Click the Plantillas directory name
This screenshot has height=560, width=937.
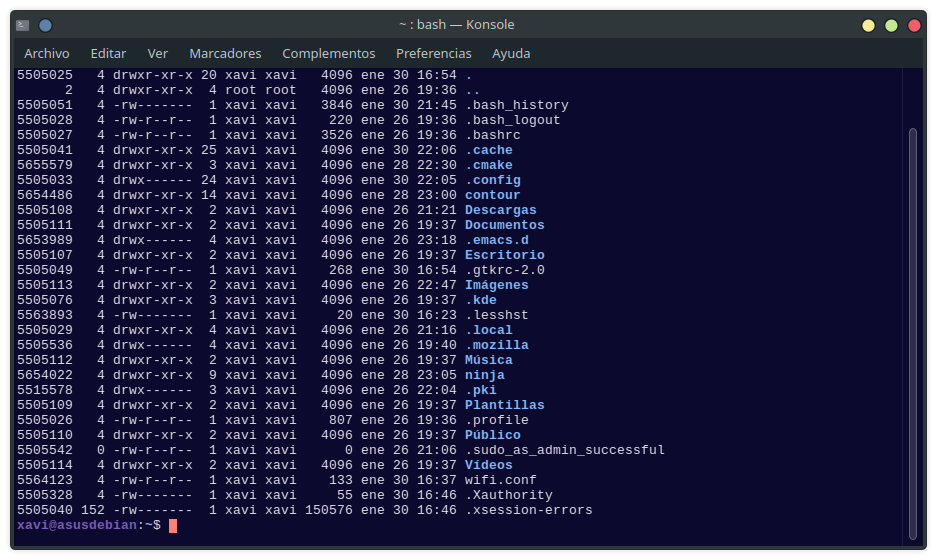(x=505, y=405)
